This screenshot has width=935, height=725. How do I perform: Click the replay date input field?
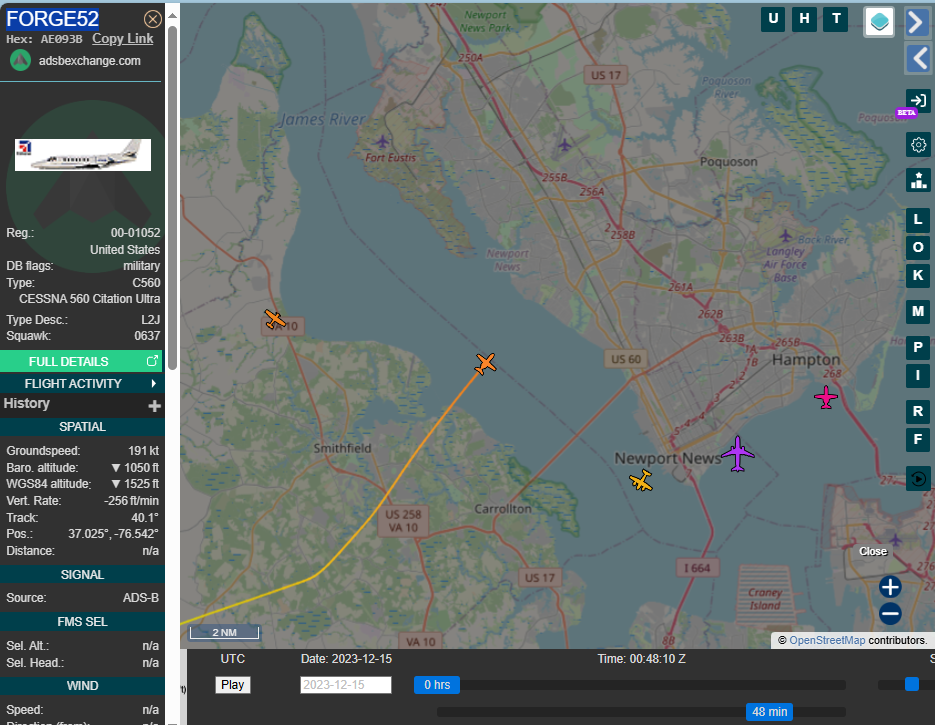346,685
